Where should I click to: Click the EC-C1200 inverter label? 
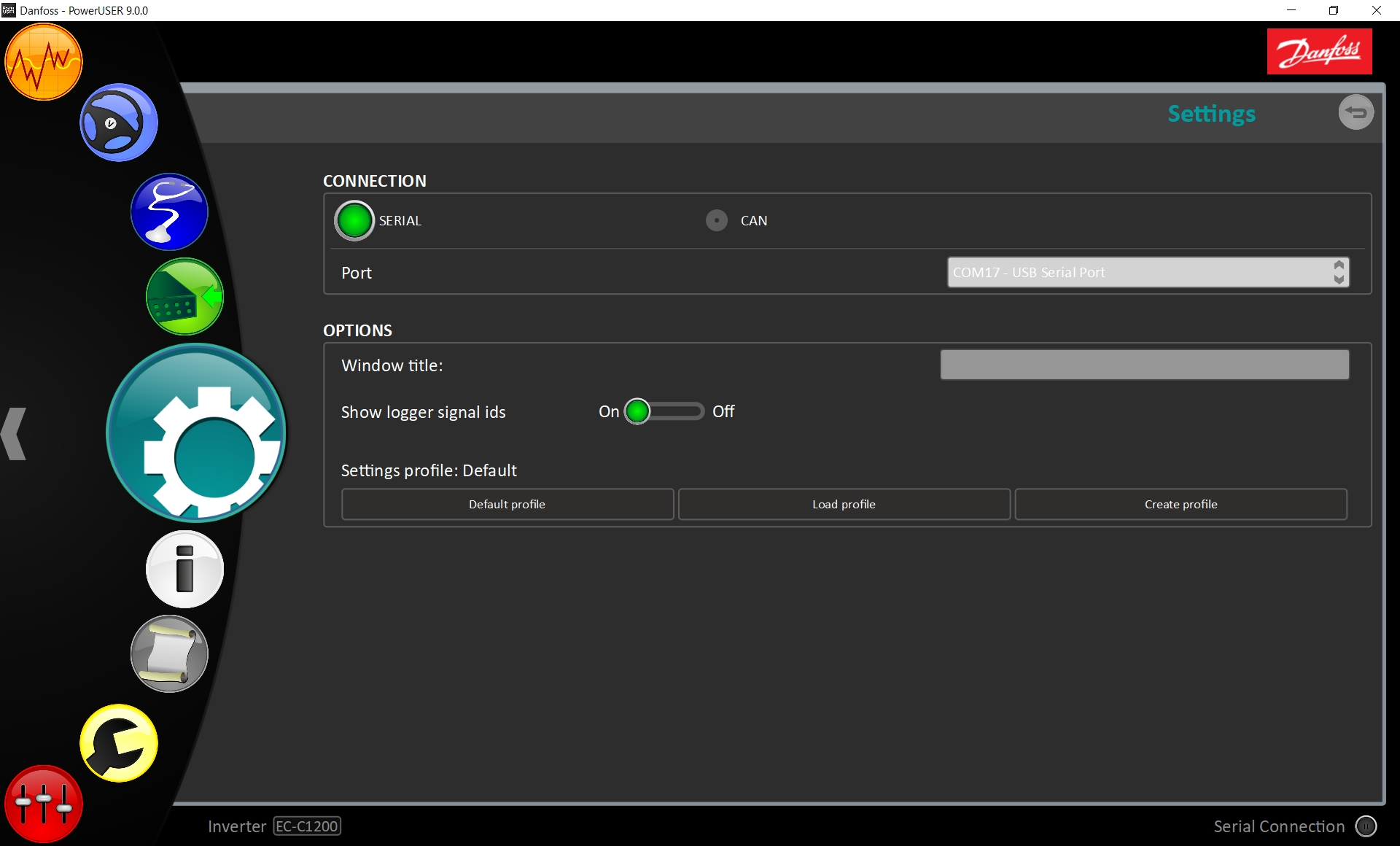pyautogui.click(x=307, y=826)
